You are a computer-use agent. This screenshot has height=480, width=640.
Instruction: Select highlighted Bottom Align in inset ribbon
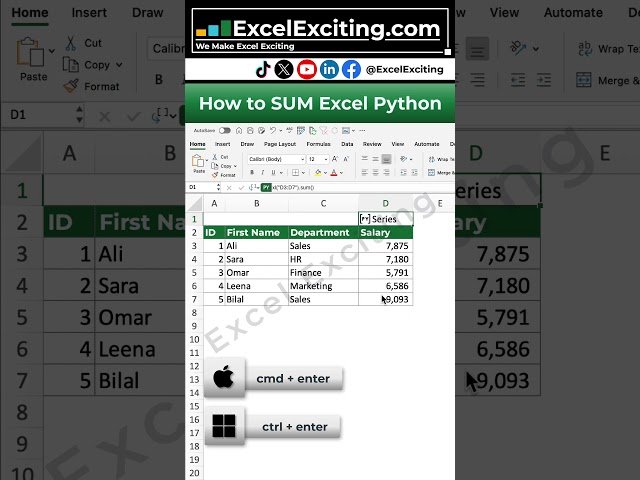(x=386, y=159)
